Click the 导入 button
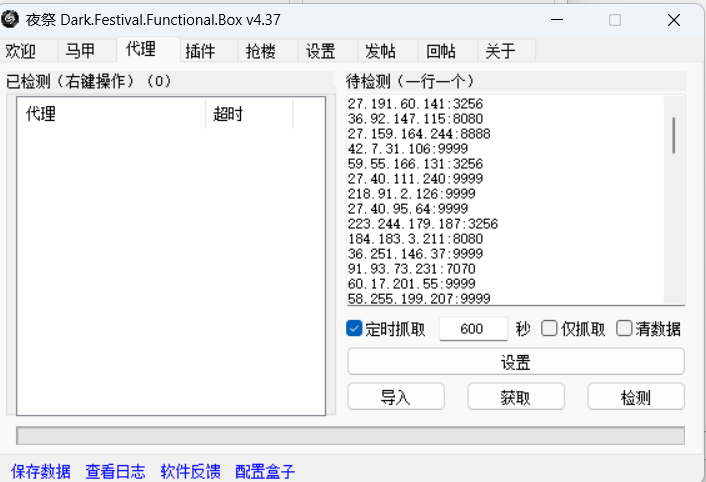This screenshot has height=482, width=706. tap(396, 397)
